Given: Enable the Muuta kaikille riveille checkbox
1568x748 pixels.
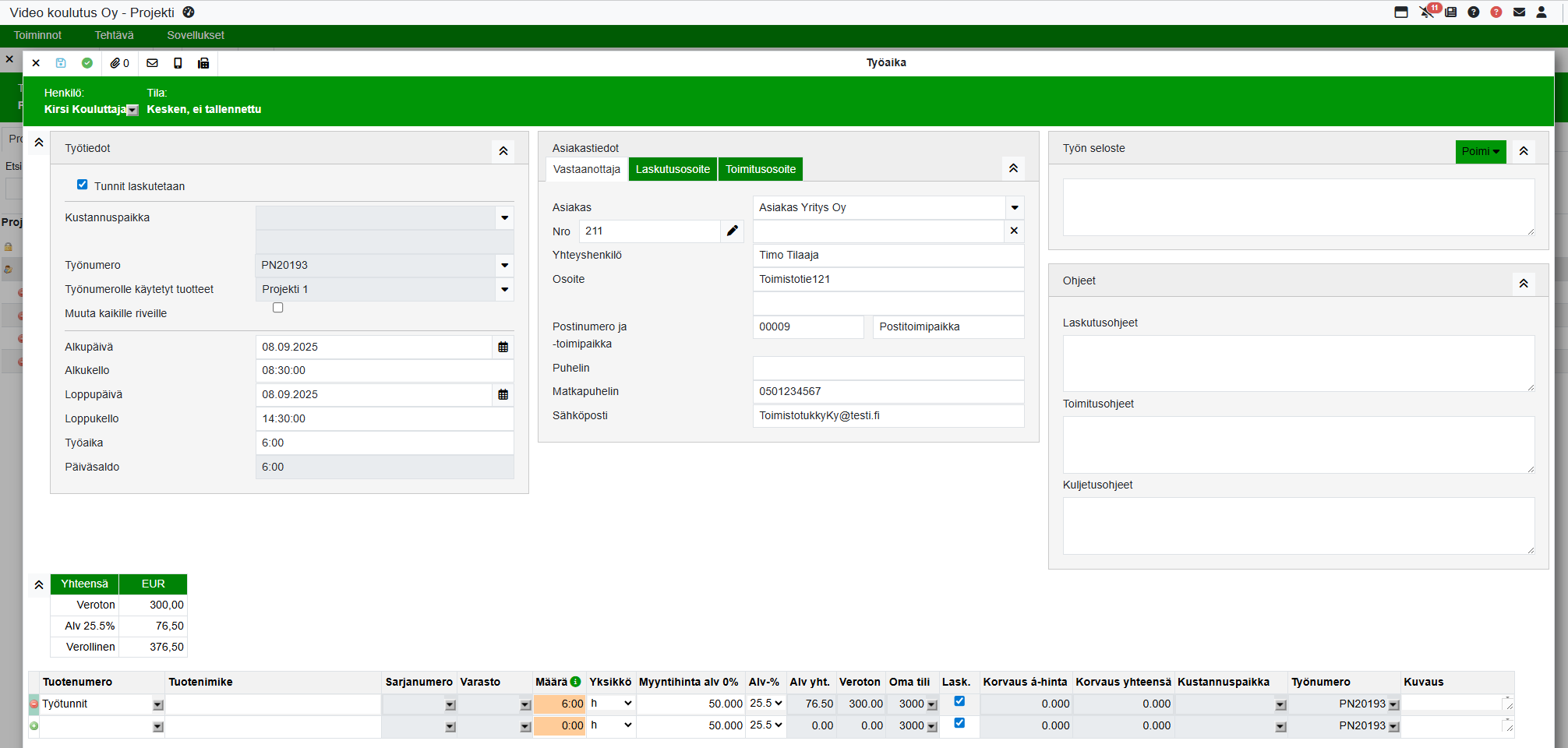Looking at the screenshot, I should pyautogui.click(x=277, y=308).
